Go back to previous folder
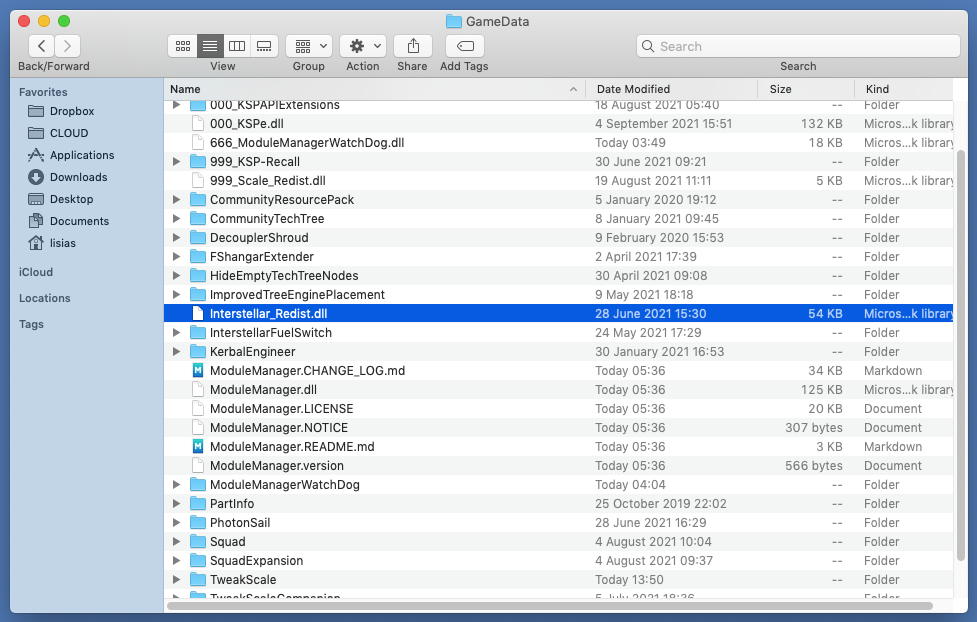 41,46
